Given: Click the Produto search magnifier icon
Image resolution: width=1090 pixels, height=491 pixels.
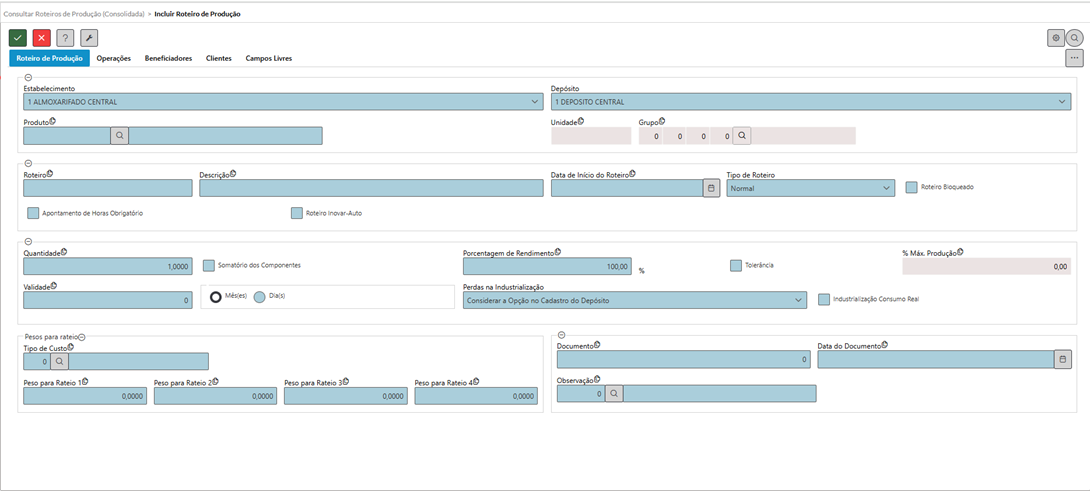Looking at the screenshot, I should (x=119, y=136).
